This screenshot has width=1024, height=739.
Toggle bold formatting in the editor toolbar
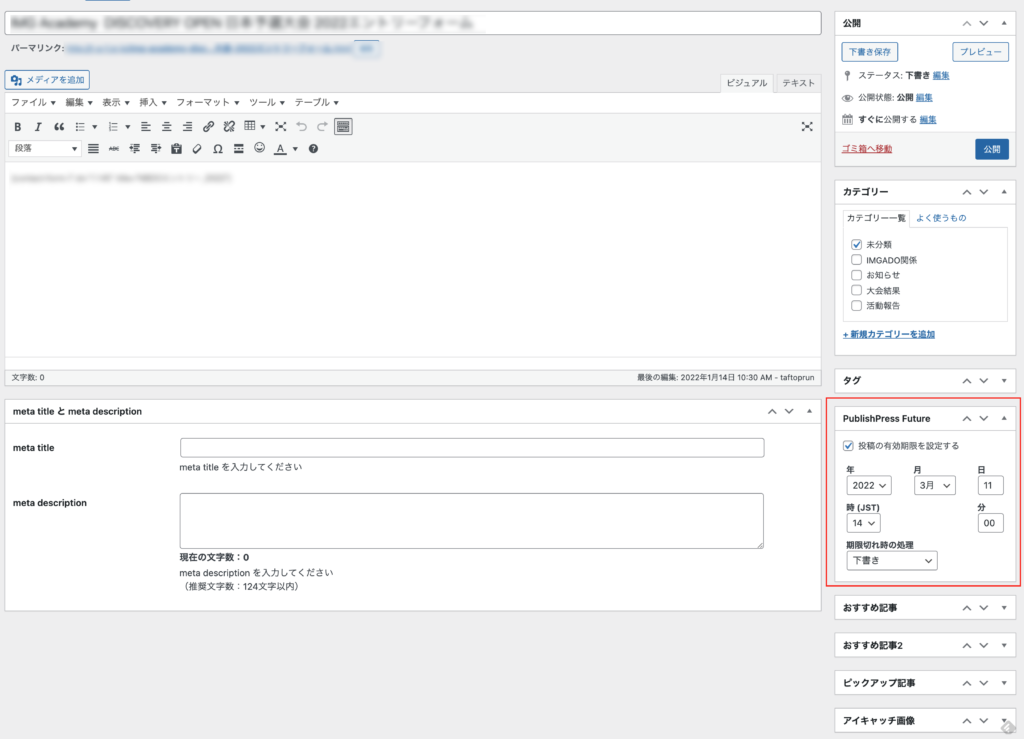tap(17, 127)
